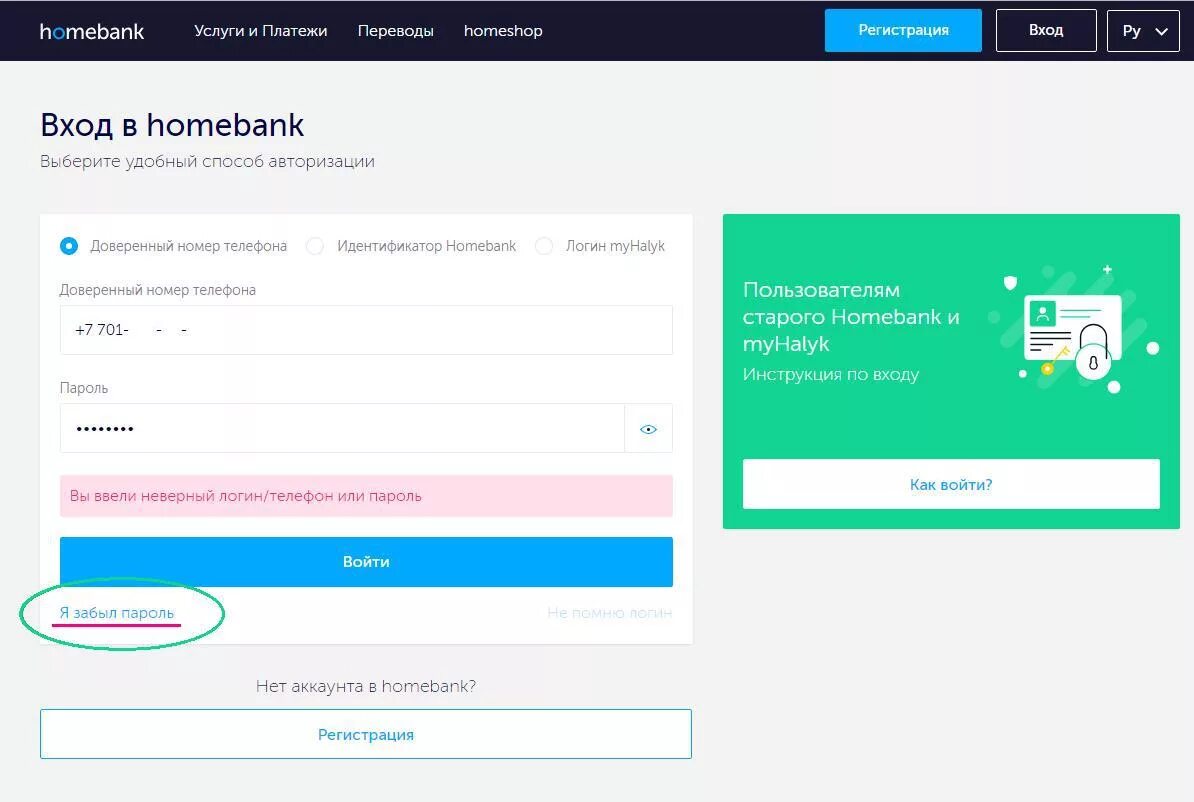The width and height of the screenshot is (1194, 802).
Task: Go to homeshop section
Action: click(x=503, y=31)
